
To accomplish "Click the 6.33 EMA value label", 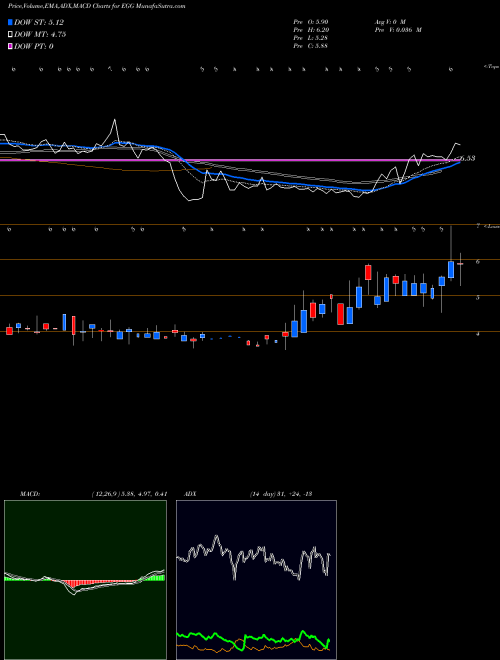I will [x=468, y=158].
